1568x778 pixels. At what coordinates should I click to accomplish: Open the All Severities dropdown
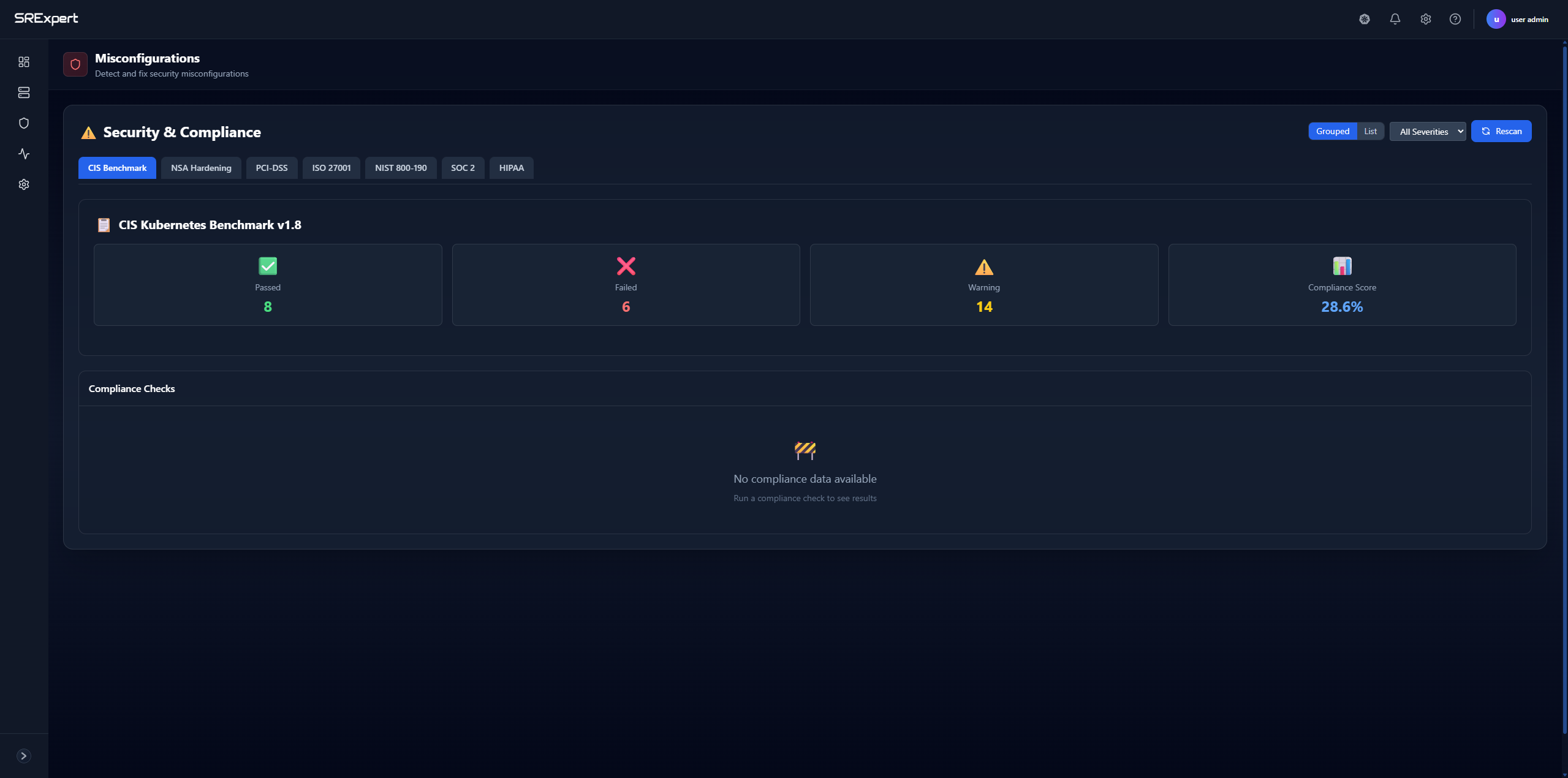tap(1426, 130)
